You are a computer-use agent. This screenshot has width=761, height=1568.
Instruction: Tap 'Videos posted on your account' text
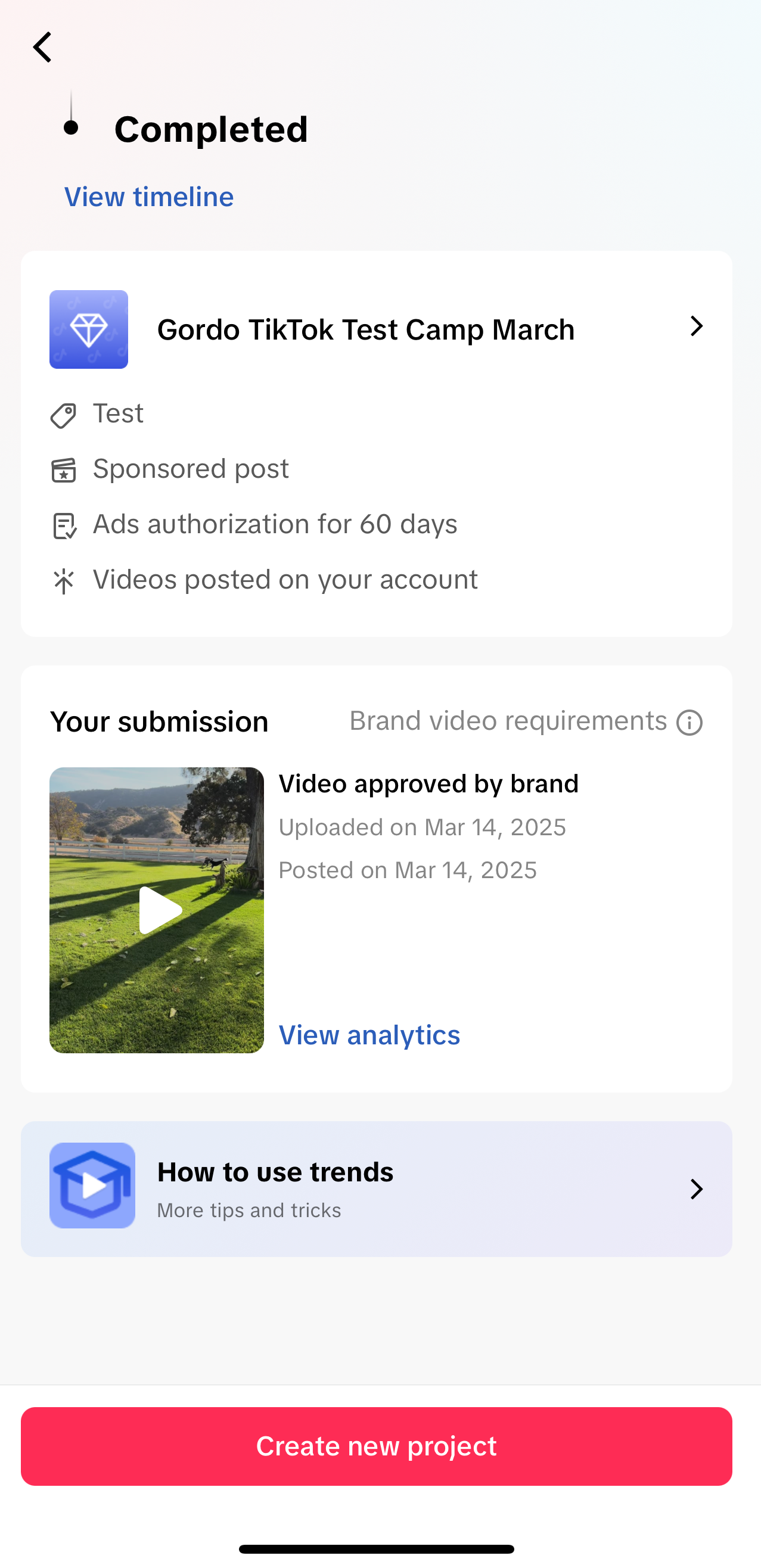pyautogui.click(x=285, y=580)
